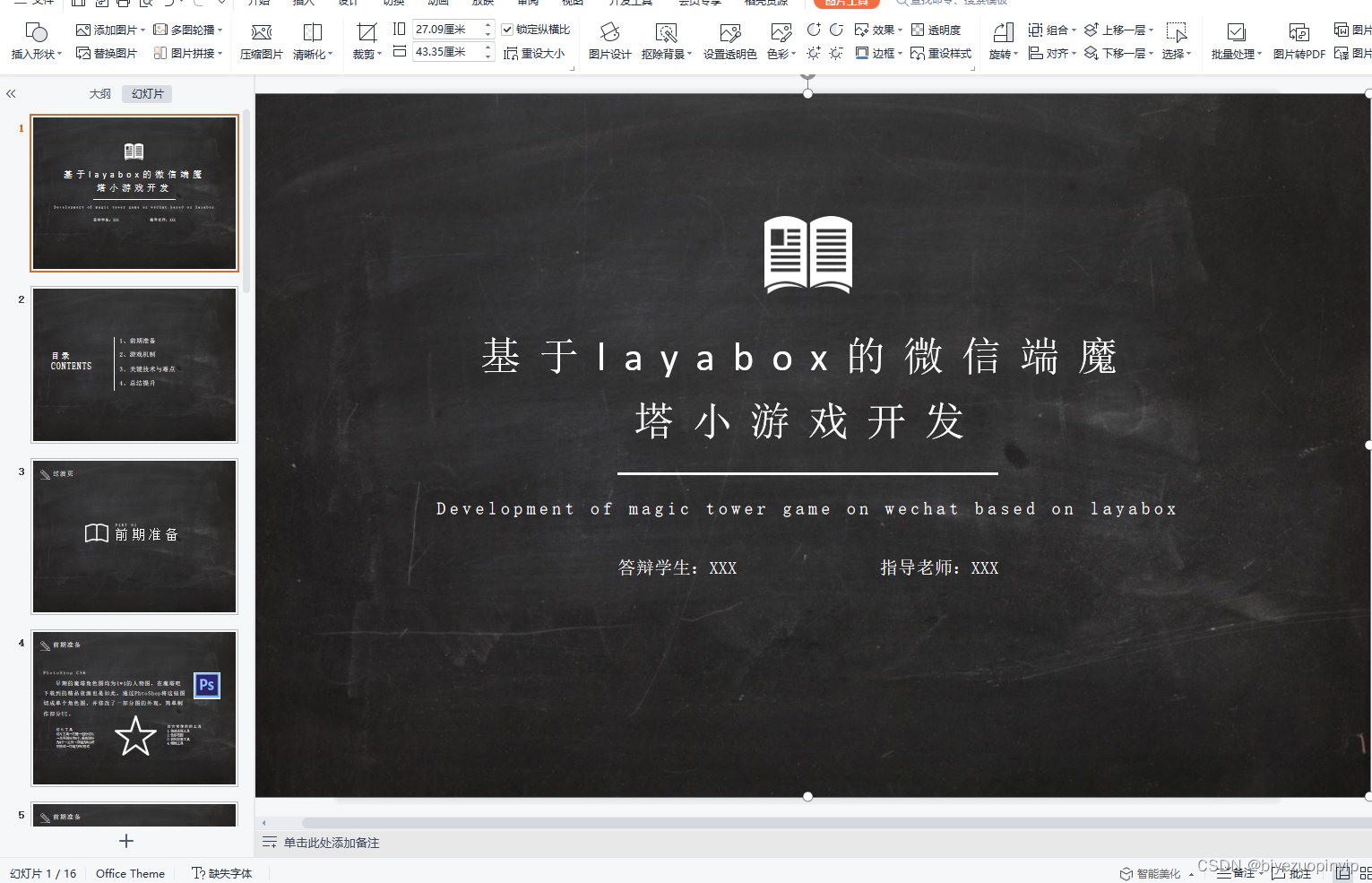Expand the Crop (裁剪) dropdown arrow
This screenshot has height=883, width=1372.
coord(380,55)
